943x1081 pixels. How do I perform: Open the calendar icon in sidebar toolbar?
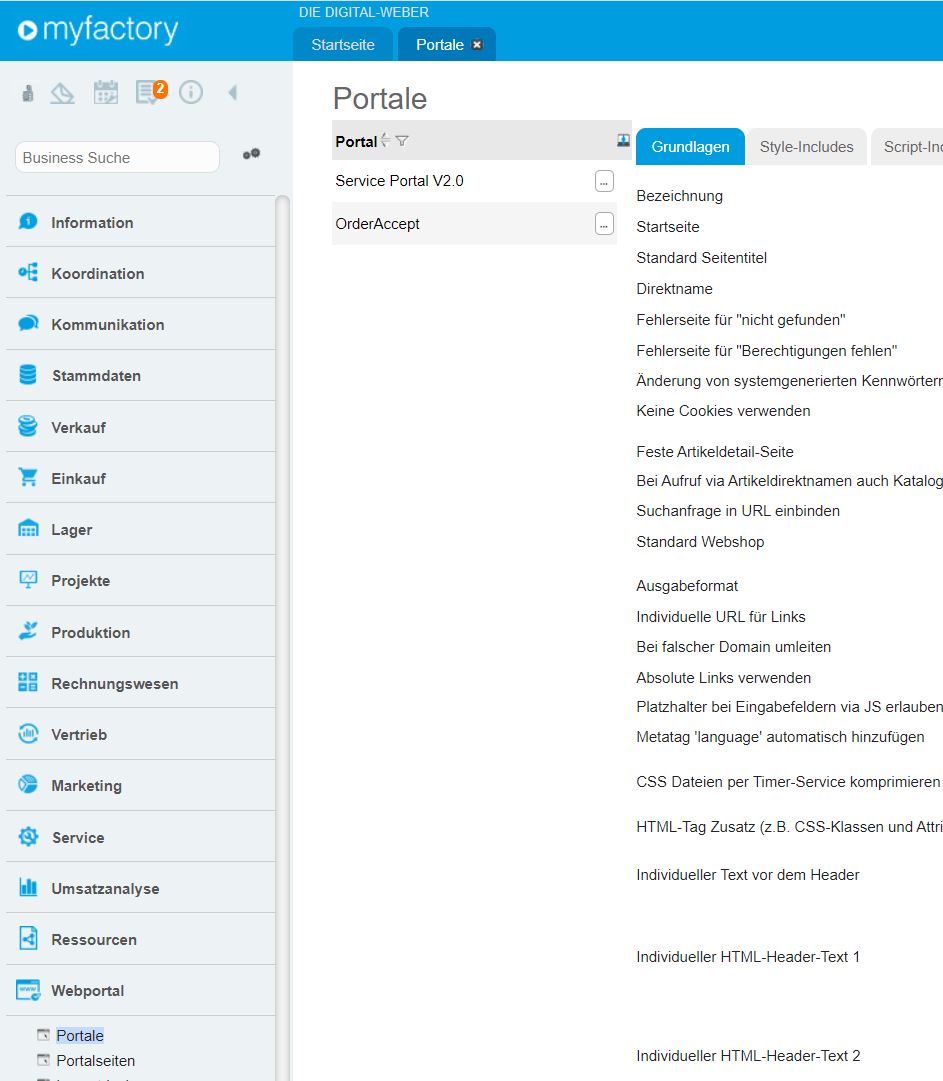coord(105,93)
